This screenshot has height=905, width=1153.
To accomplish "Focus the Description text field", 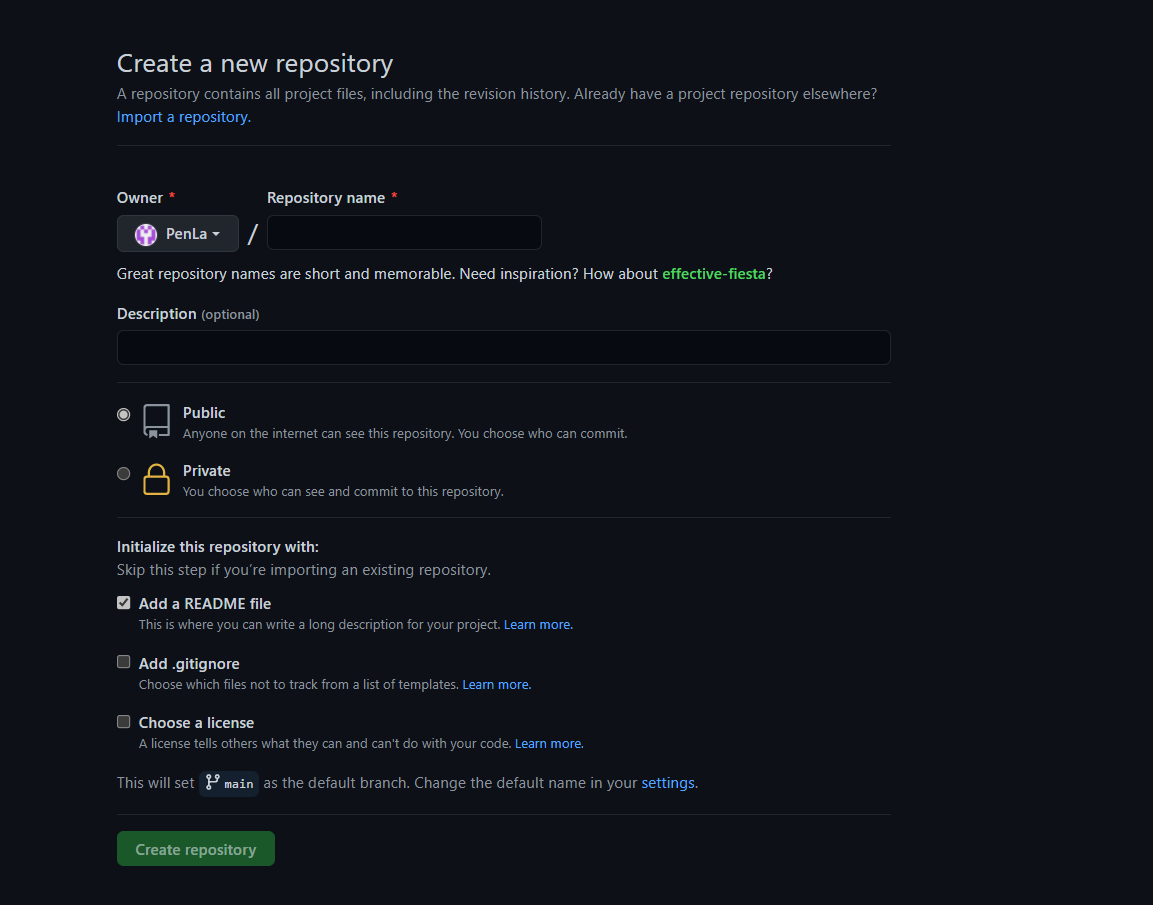I will tap(503, 347).
